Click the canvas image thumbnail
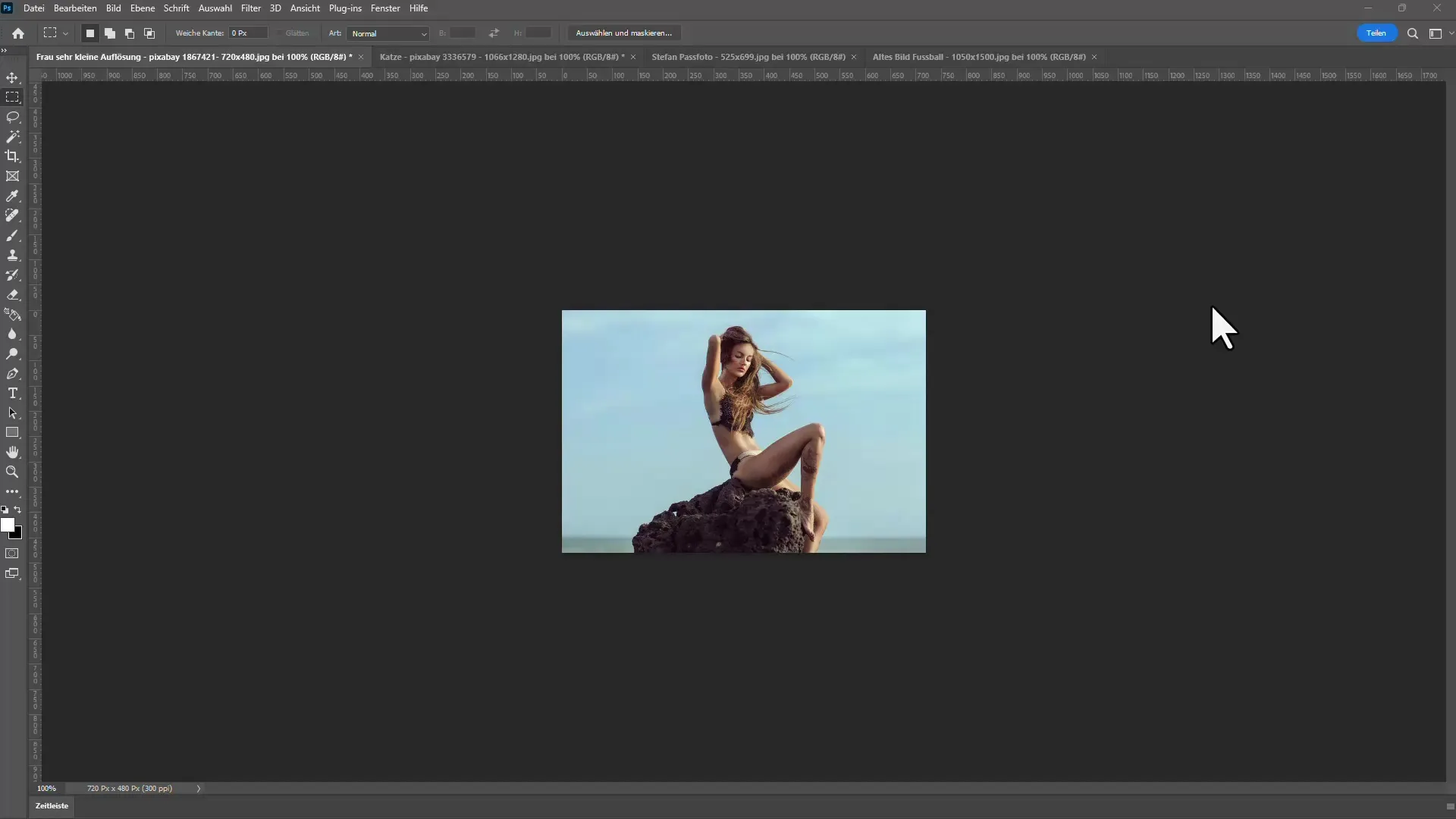The width and height of the screenshot is (1456, 819). click(x=744, y=431)
